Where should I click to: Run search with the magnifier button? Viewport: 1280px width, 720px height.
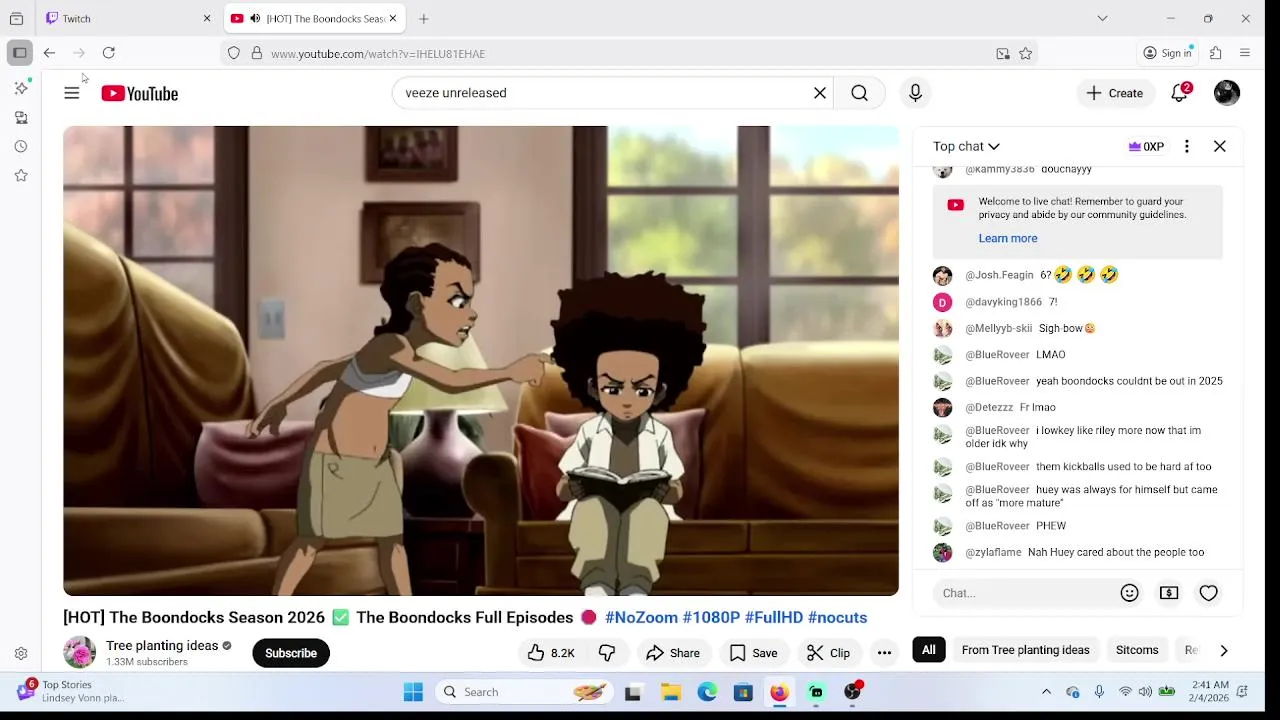click(860, 93)
